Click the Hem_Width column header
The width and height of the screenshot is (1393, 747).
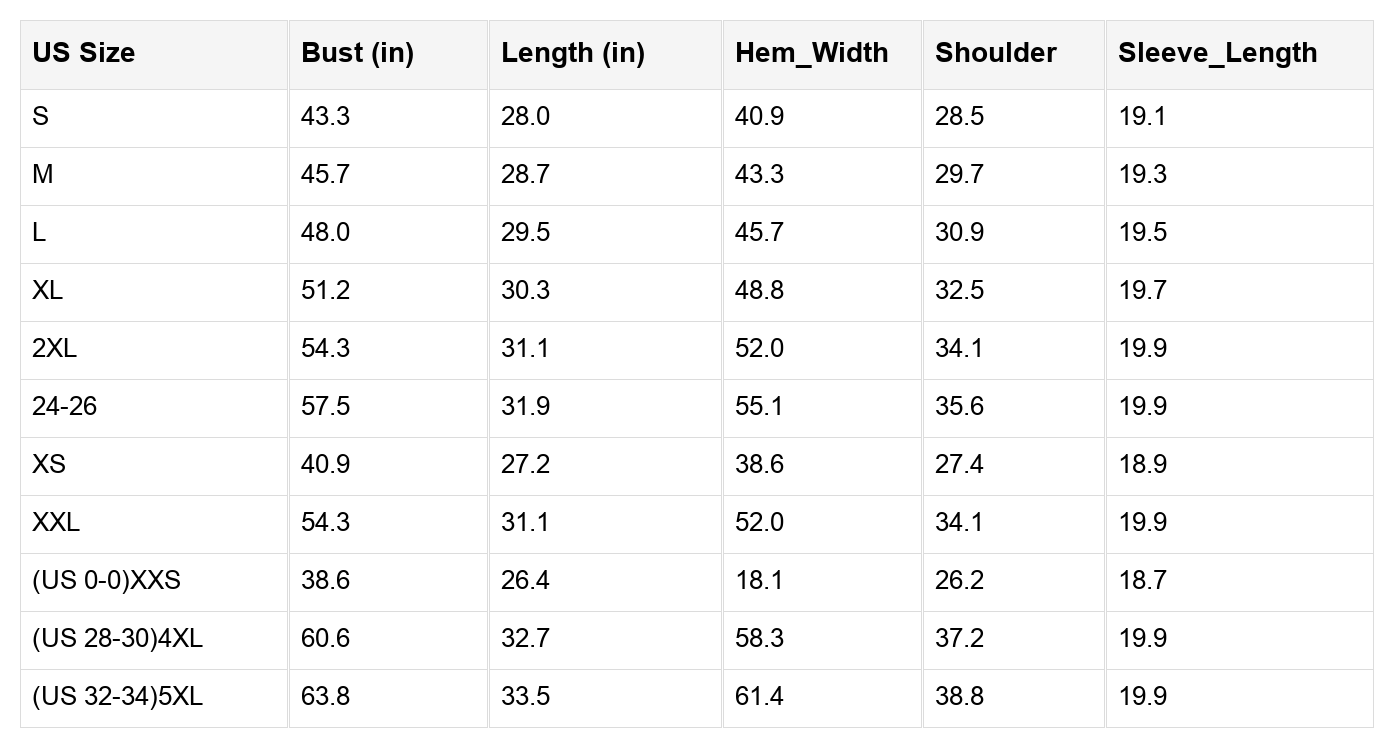[811, 53]
